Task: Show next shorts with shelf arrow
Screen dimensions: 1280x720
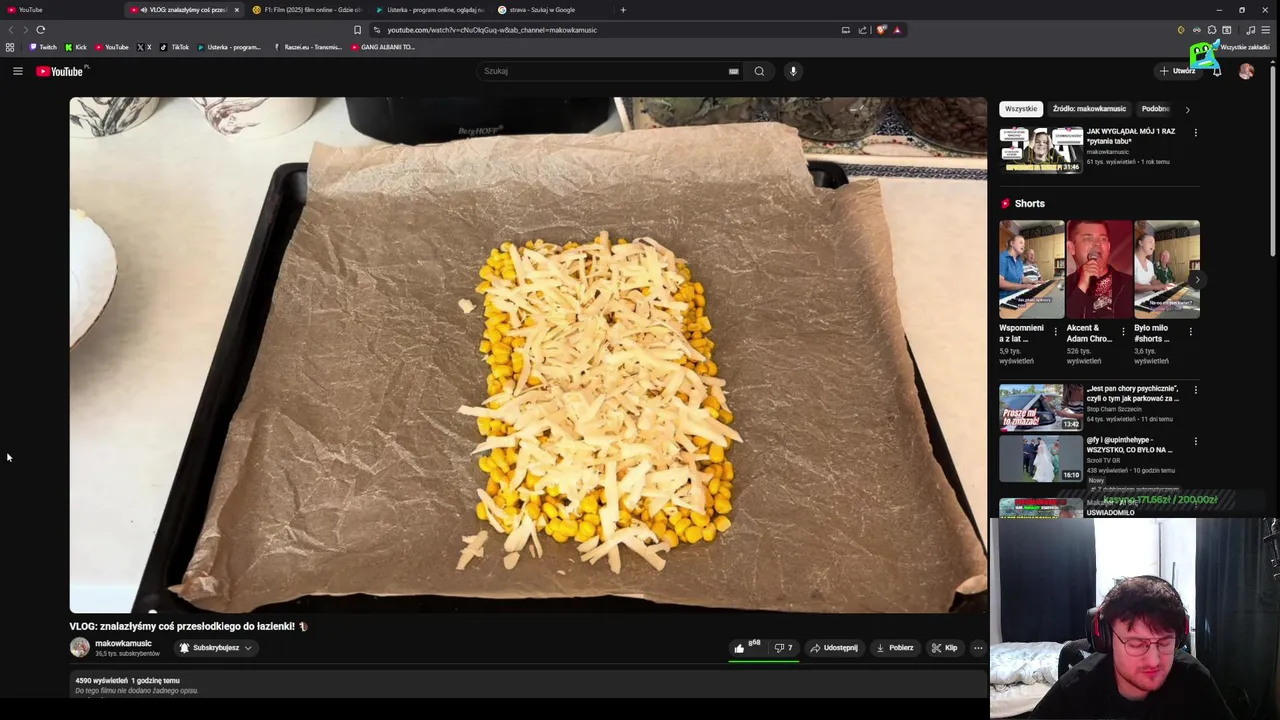Action: (x=1196, y=281)
